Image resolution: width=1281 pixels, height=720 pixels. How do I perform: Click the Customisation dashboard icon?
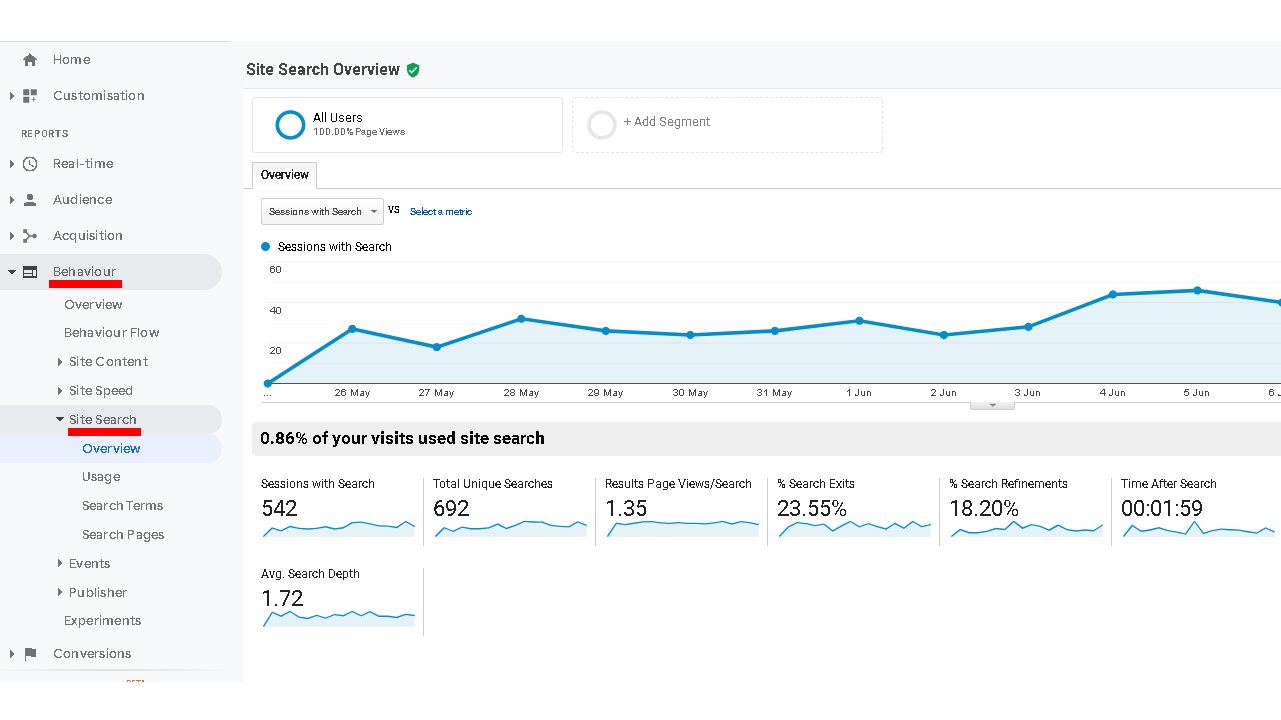(x=30, y=96)
